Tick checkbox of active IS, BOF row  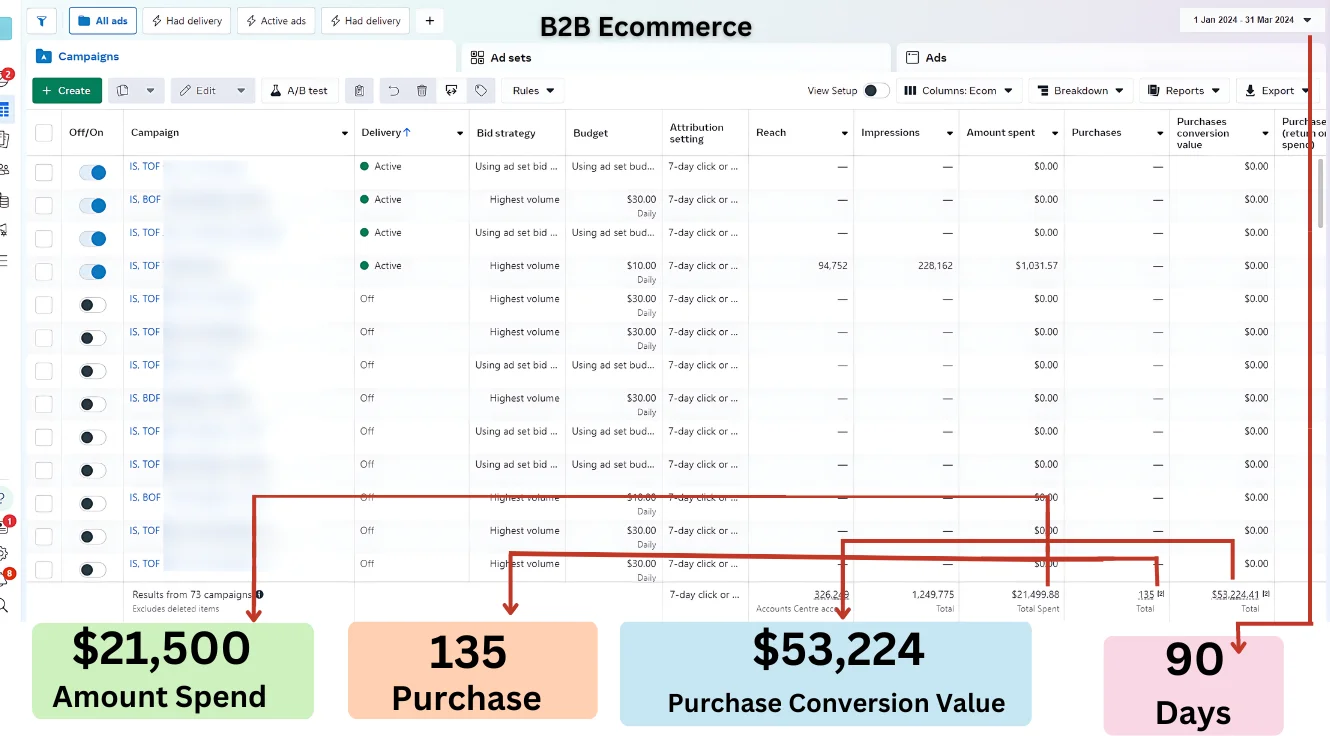click(x=44, y=205)
